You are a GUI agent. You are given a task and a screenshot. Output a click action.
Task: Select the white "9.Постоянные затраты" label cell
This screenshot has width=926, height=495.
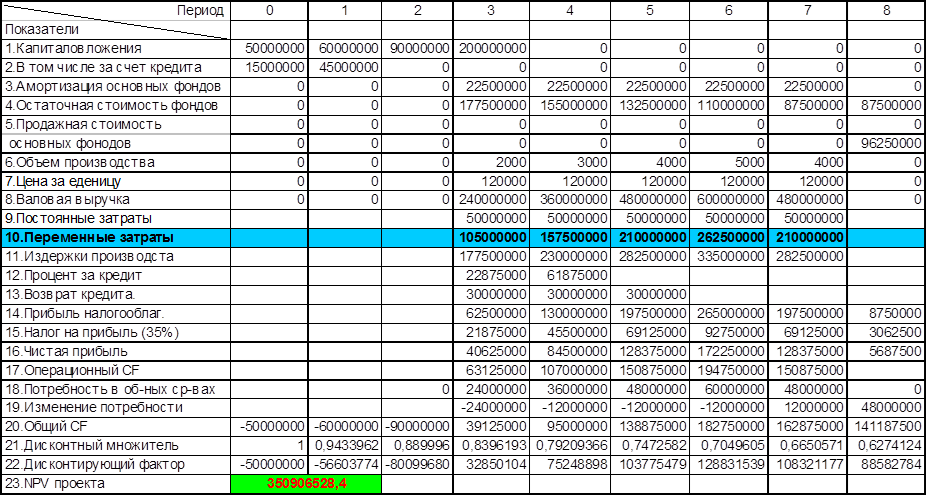point(115,219)
